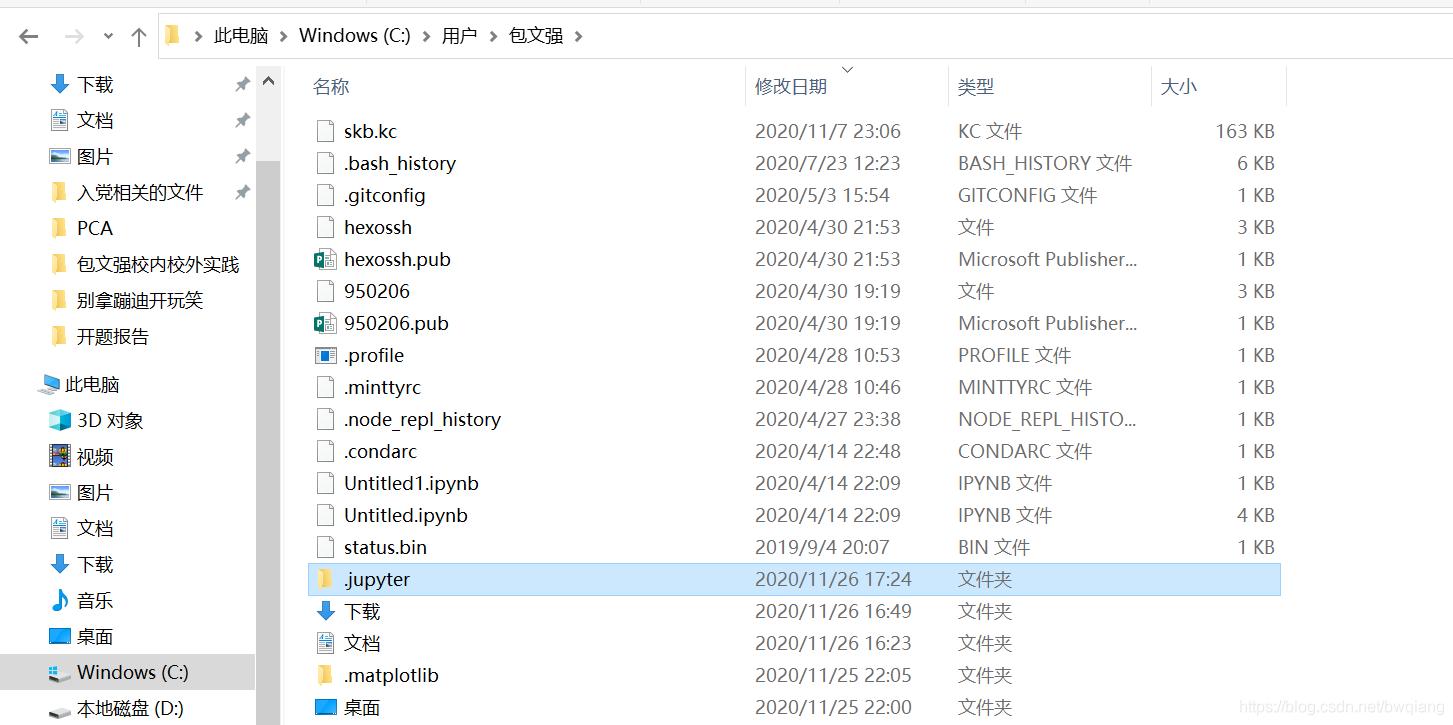
Task: Select 本地磁盘 (D:) drive in sidebar
Action: 130,708
